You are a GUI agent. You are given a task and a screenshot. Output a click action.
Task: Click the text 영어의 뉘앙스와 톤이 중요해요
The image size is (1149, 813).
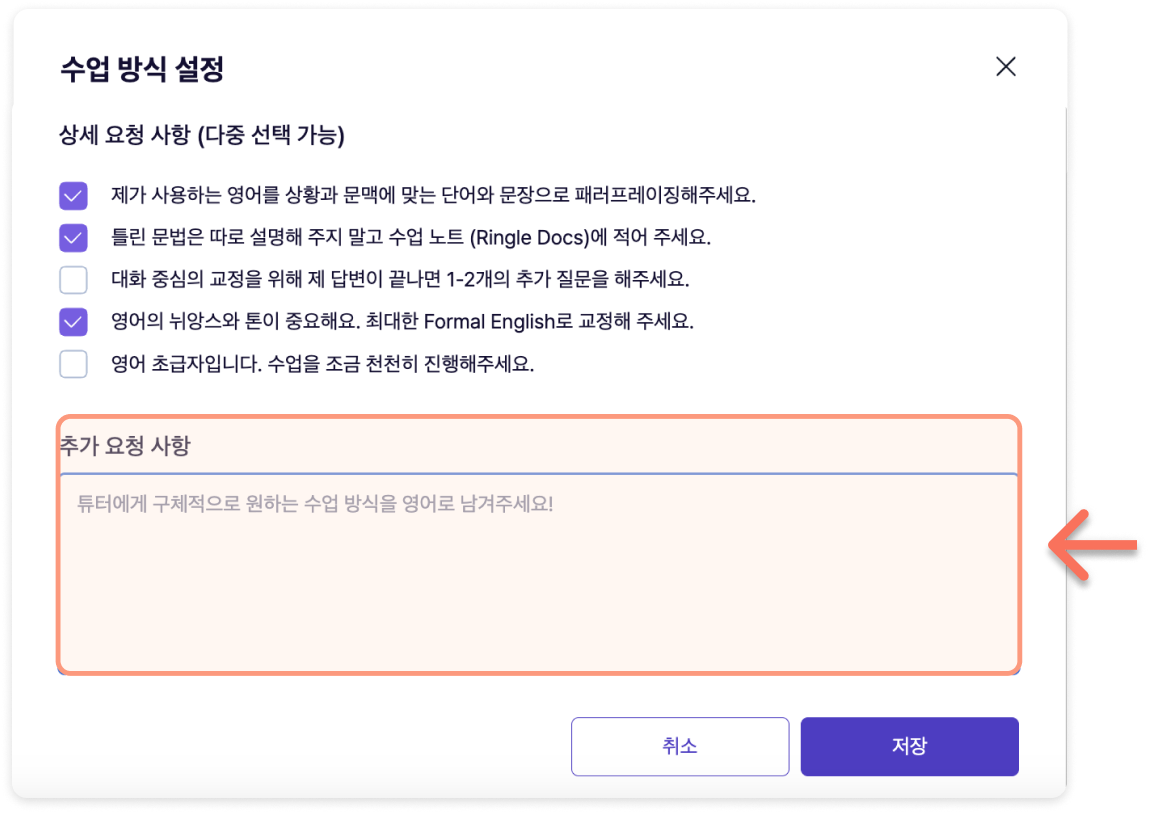click(x=234, y=322)
